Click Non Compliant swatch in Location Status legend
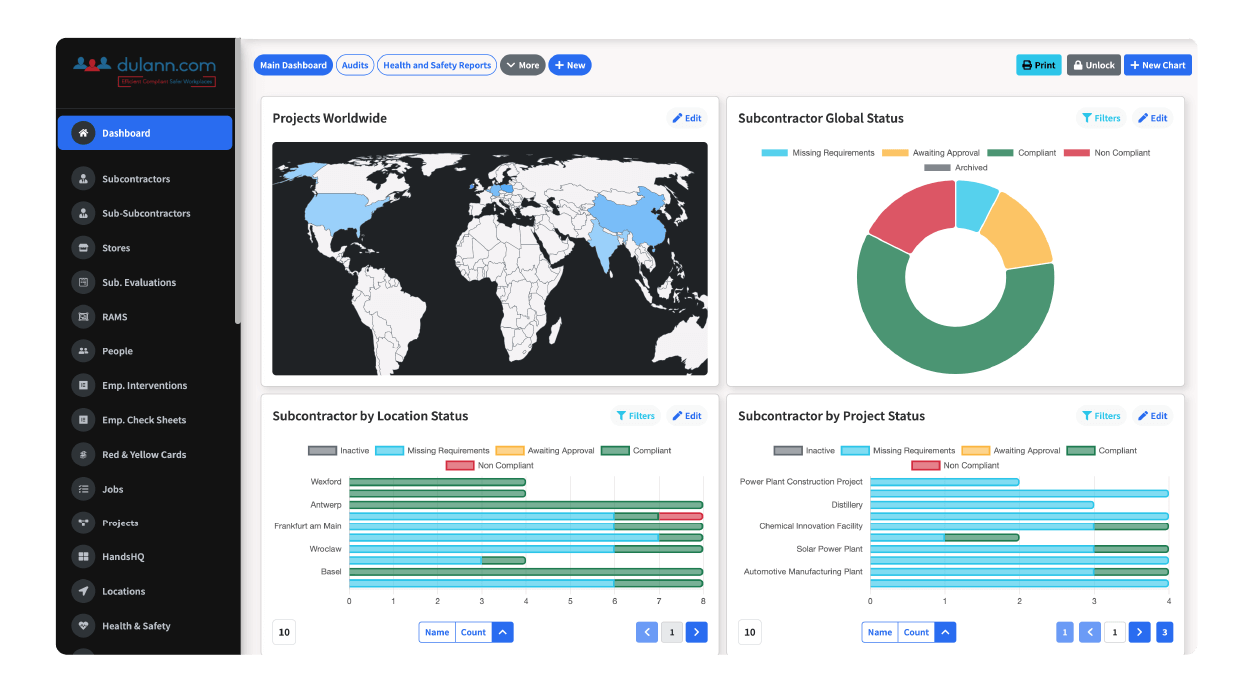Screen dimensions: 1251x696 click(x=459, y=466)
